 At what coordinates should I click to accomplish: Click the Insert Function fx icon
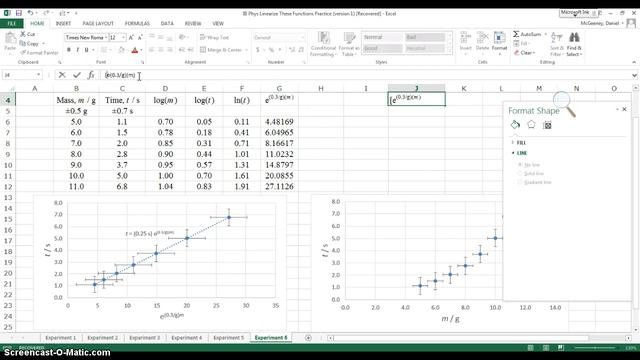click(91, 75)
